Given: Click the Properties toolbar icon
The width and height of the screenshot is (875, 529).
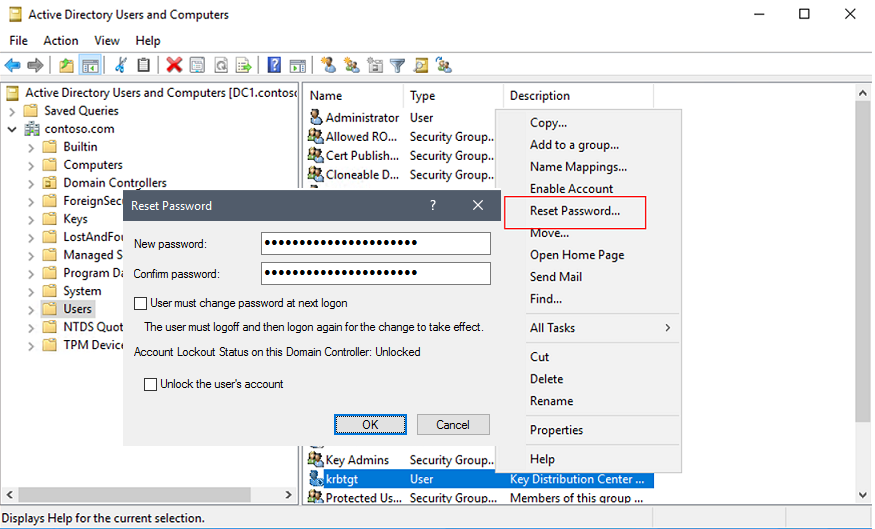Looking at the screenshot, I should tap(197, 66).
